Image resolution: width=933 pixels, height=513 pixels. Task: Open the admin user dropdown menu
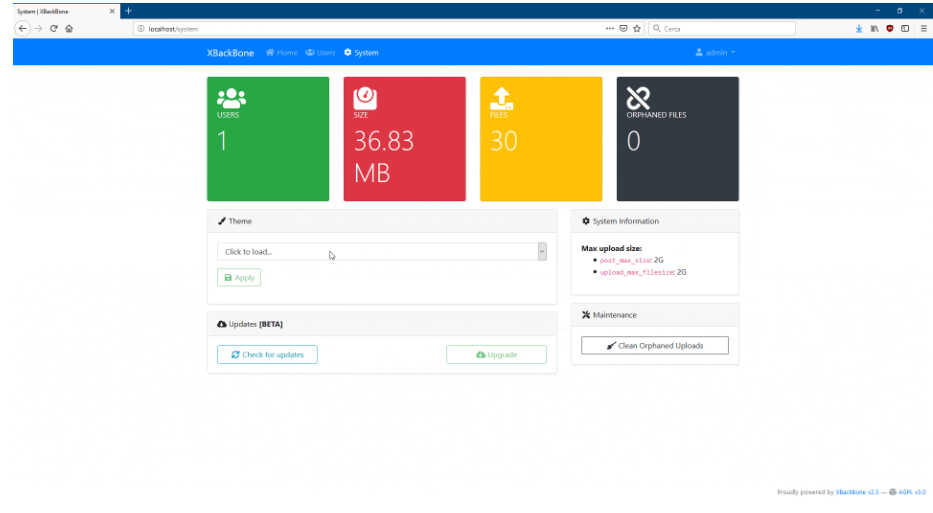point(715,53)
